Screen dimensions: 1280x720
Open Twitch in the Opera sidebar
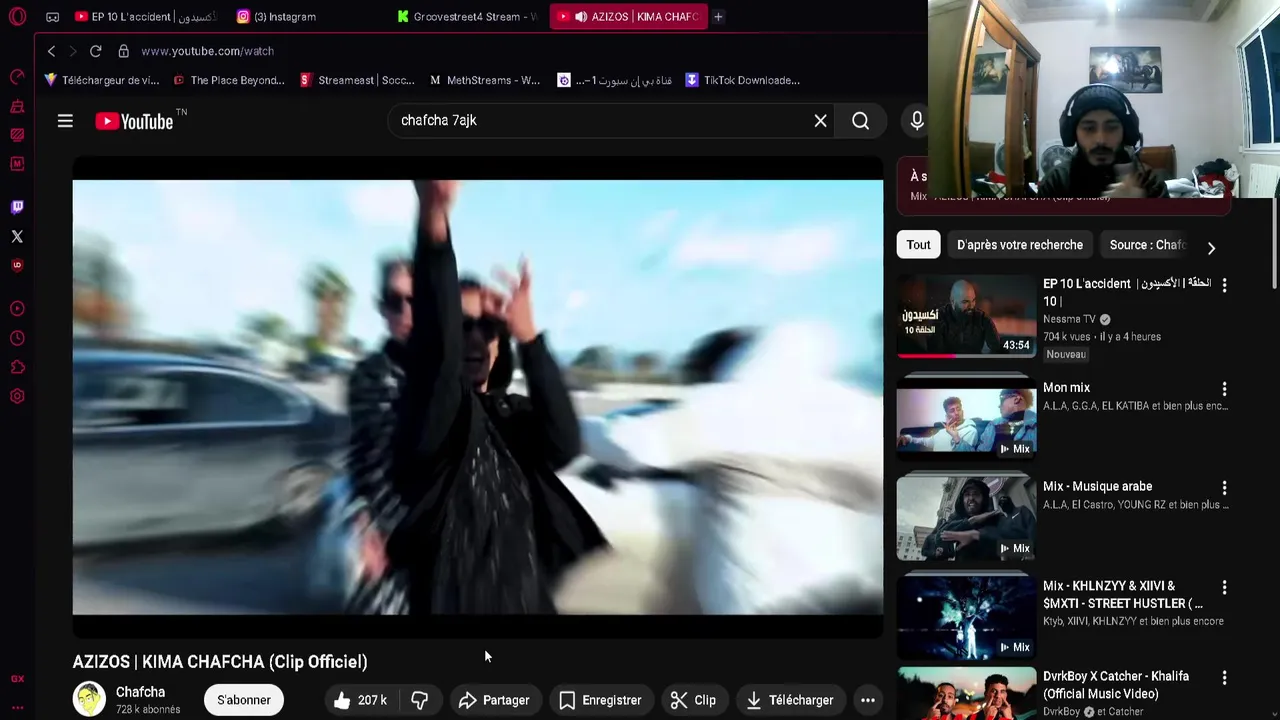pyautogui.click(x=17, y=207)
